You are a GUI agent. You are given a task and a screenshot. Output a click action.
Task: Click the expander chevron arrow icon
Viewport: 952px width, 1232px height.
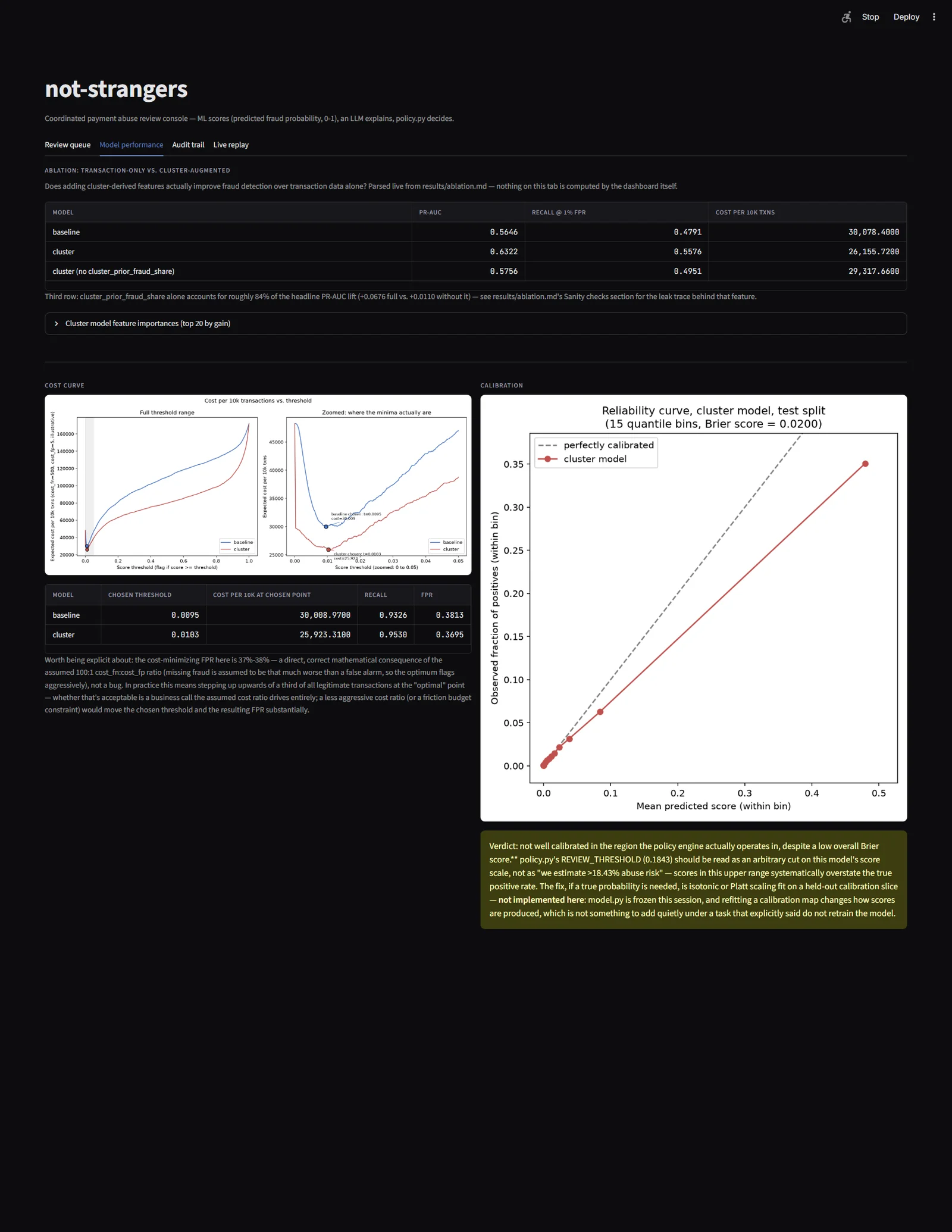pyautogui.click(x=57, y=324)
